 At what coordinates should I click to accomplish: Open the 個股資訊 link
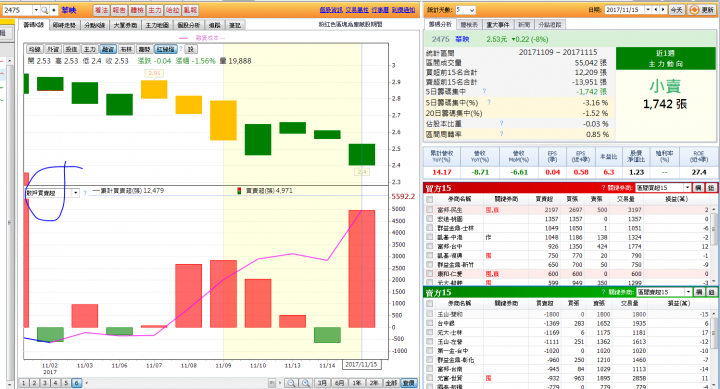pos(331,10)
